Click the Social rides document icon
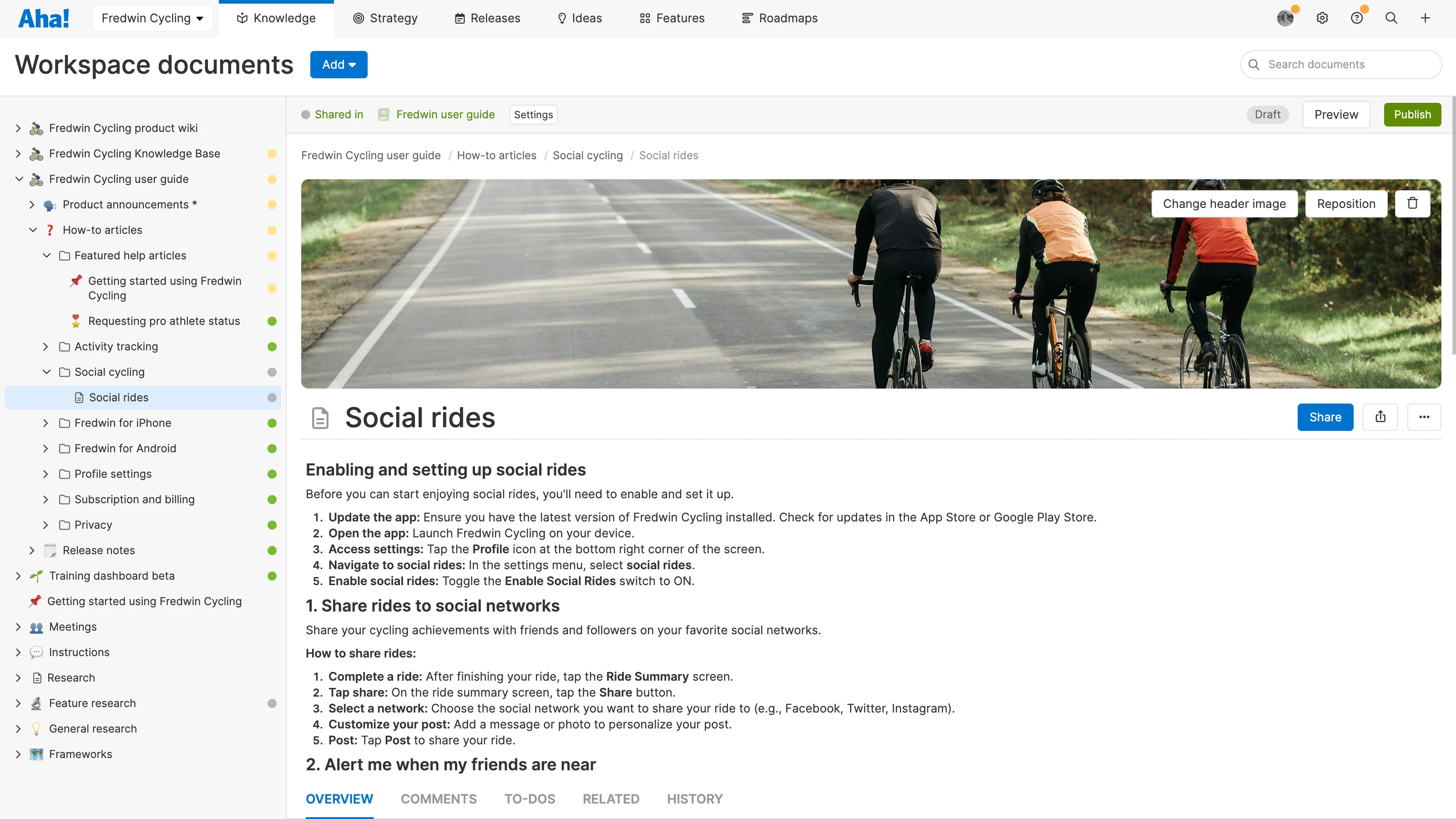The image size is (1456, 819). click(320, 418)
